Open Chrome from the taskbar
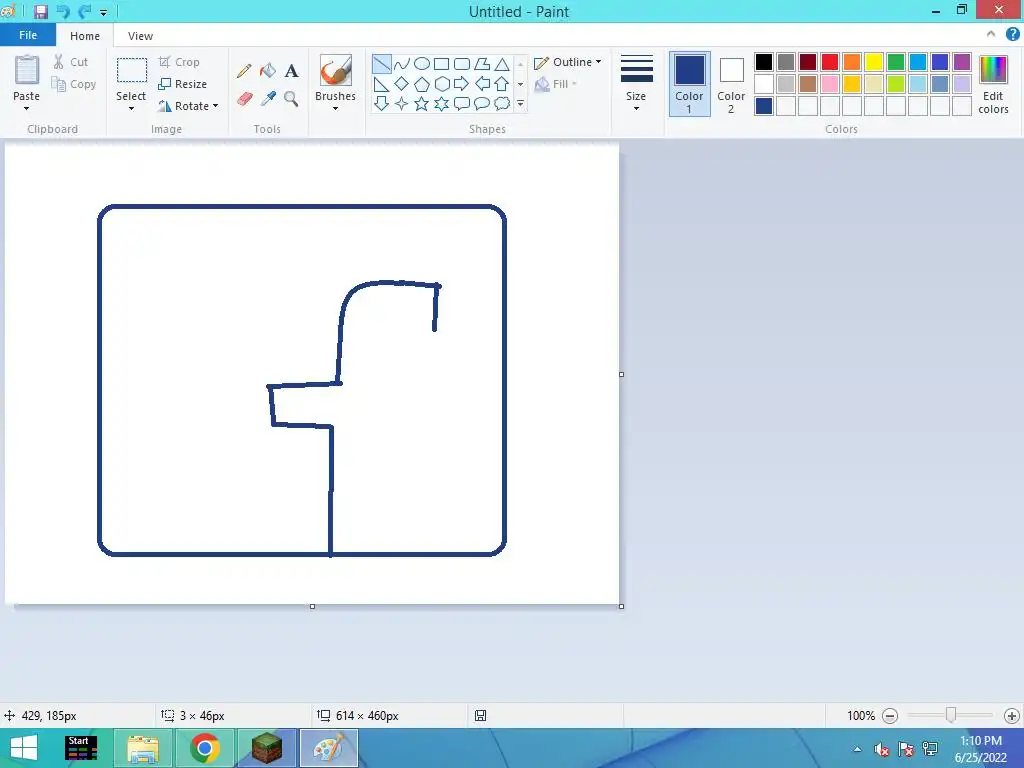 [x=204, y=748]
